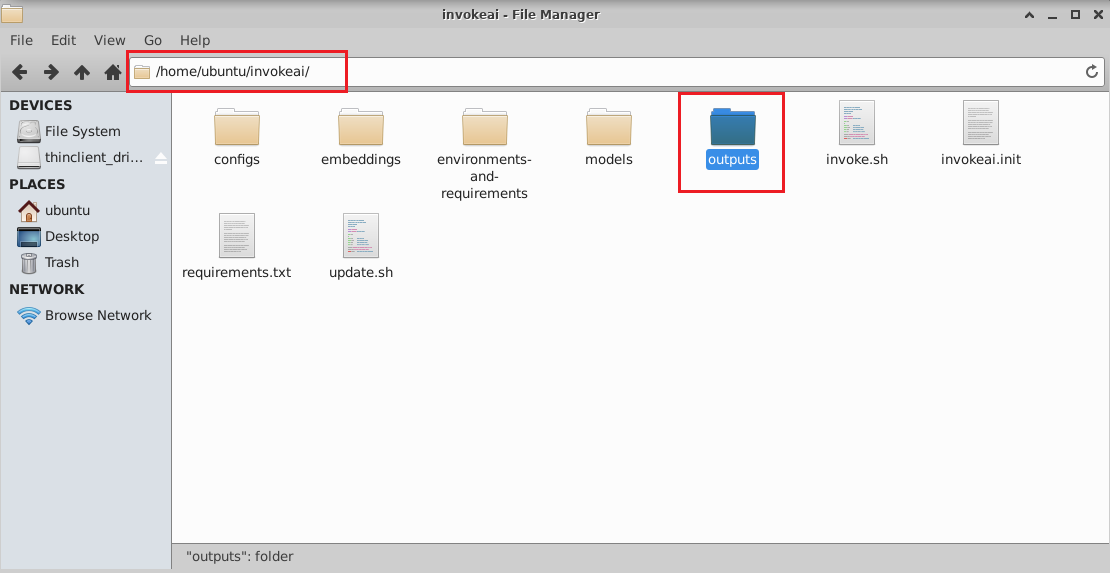Select the embeddings folder icon
The height and width of the screenshot is (573, 1110).
pyautogui.click(x=360, y=127)
